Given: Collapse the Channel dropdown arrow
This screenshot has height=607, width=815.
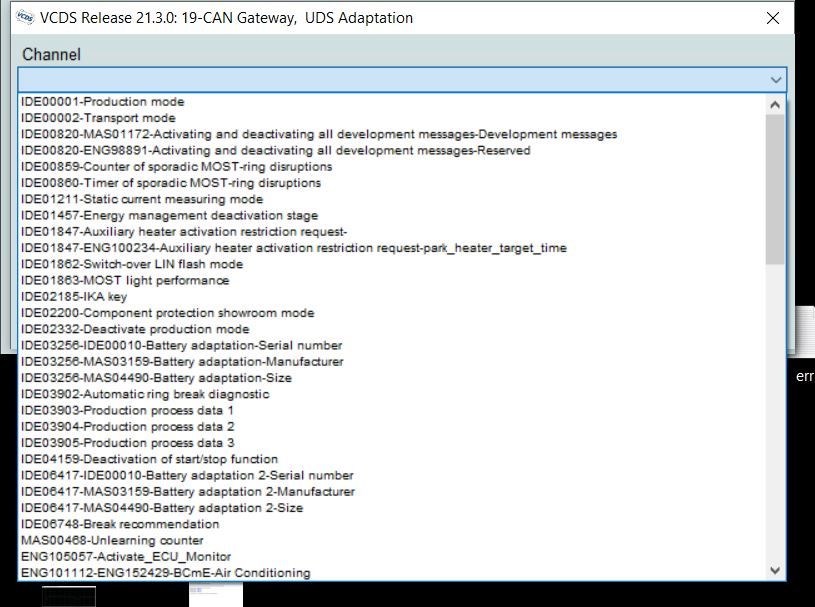Looking at the screenshot, I should coord(775,80).
